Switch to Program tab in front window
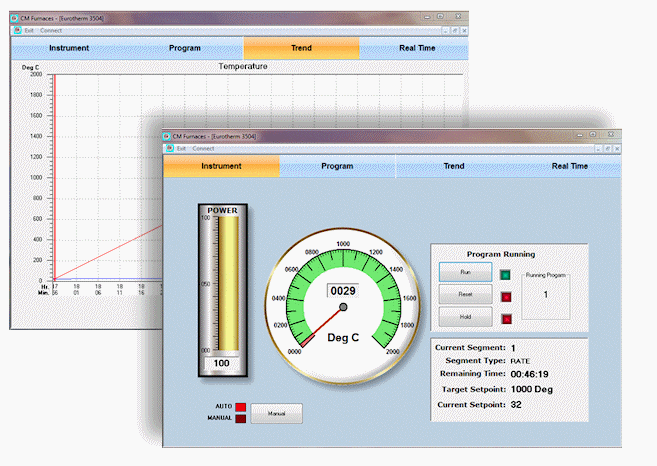The width and height of the screenshot is (657, 466). pos(337,166)
